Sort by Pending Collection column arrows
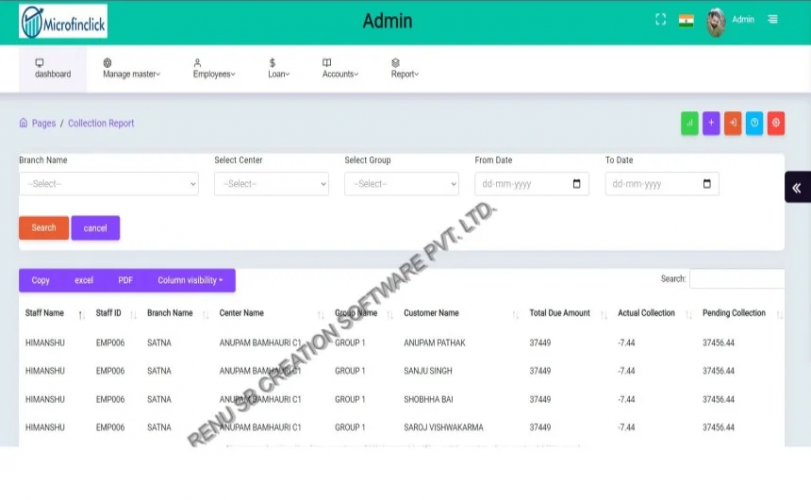Screen dimensions: 811x500 (779, 315)
